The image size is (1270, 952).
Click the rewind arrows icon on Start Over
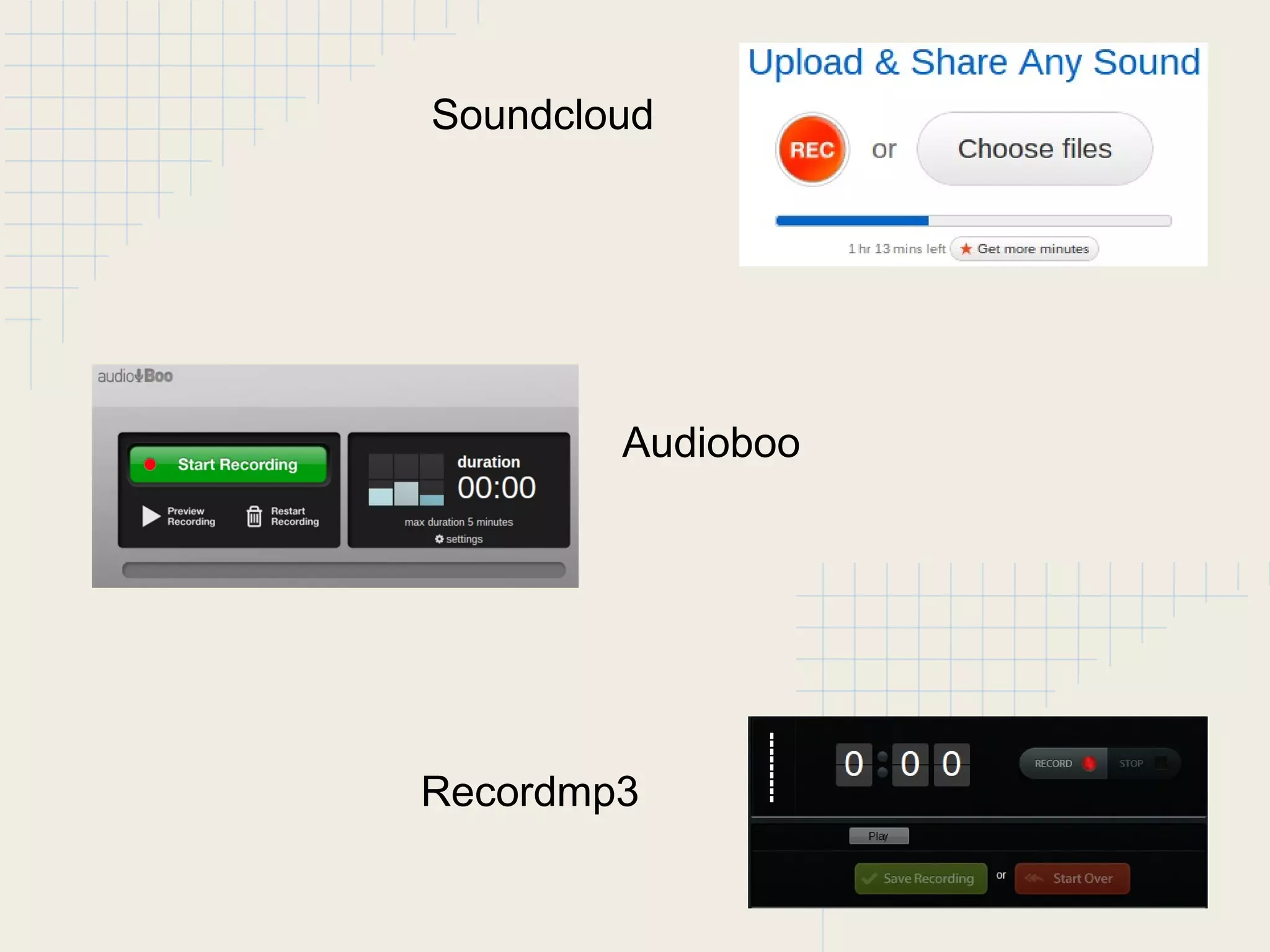[1034, 878]
